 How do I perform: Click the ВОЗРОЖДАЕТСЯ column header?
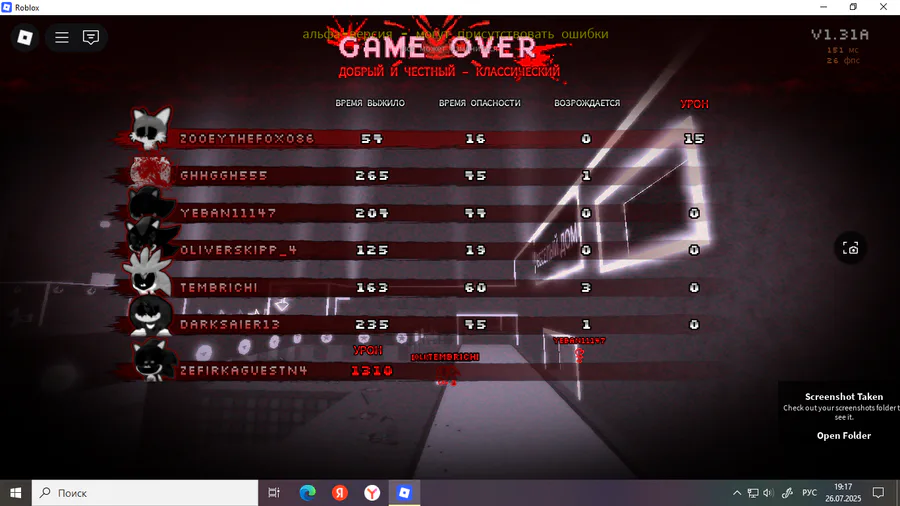[x=587, y=103]
